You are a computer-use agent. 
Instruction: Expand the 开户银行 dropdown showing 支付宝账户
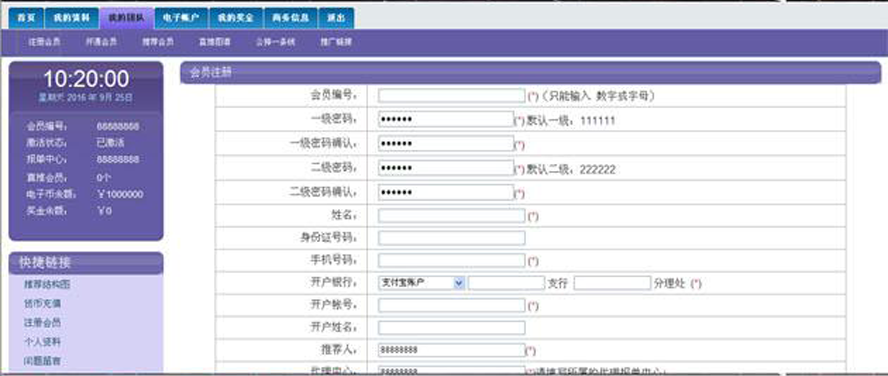coord(421,283)
